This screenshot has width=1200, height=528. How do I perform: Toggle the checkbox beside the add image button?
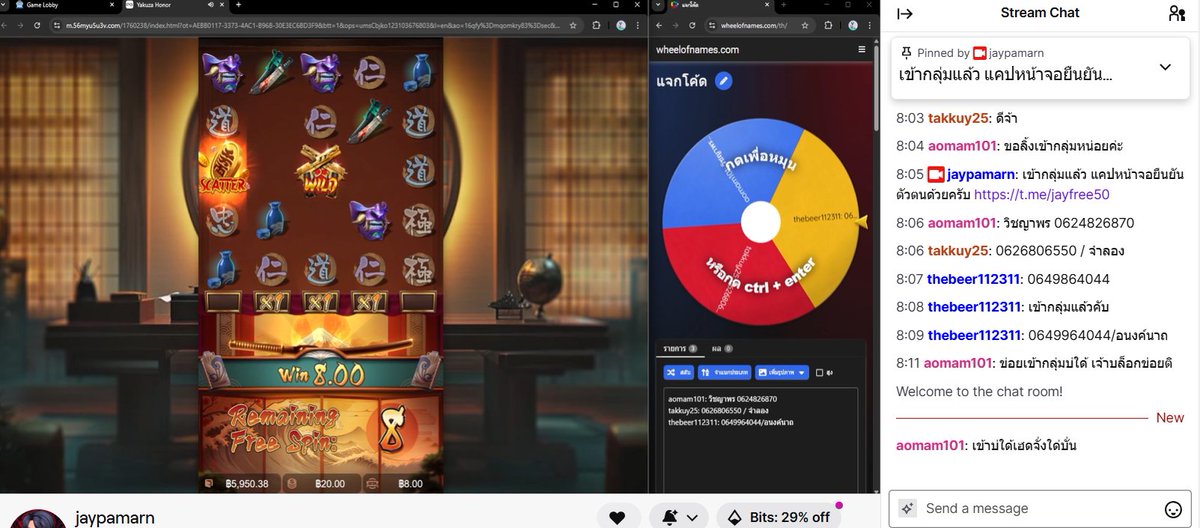point(819,372)
